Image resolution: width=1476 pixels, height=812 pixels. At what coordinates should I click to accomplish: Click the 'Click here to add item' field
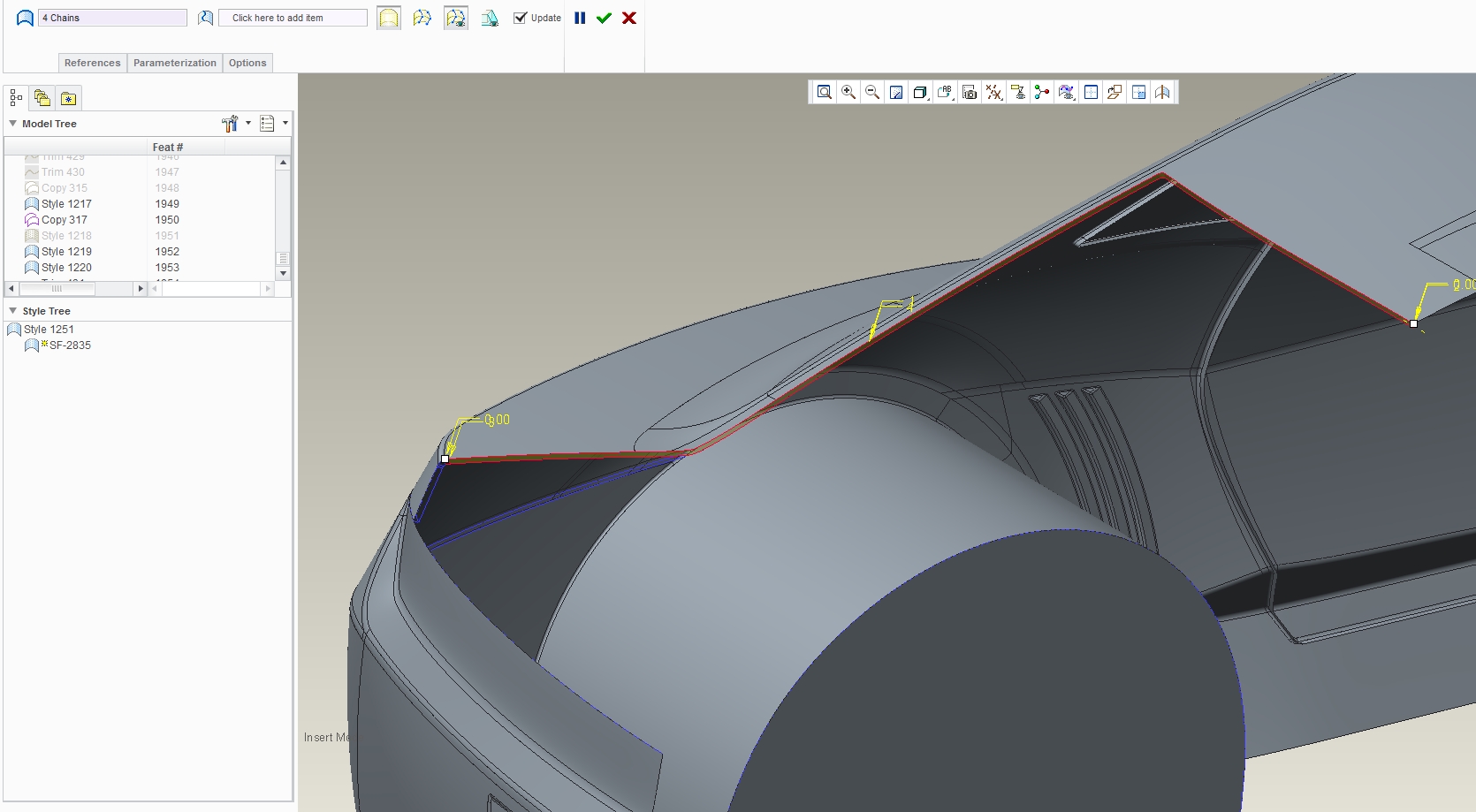click(293, 18)
